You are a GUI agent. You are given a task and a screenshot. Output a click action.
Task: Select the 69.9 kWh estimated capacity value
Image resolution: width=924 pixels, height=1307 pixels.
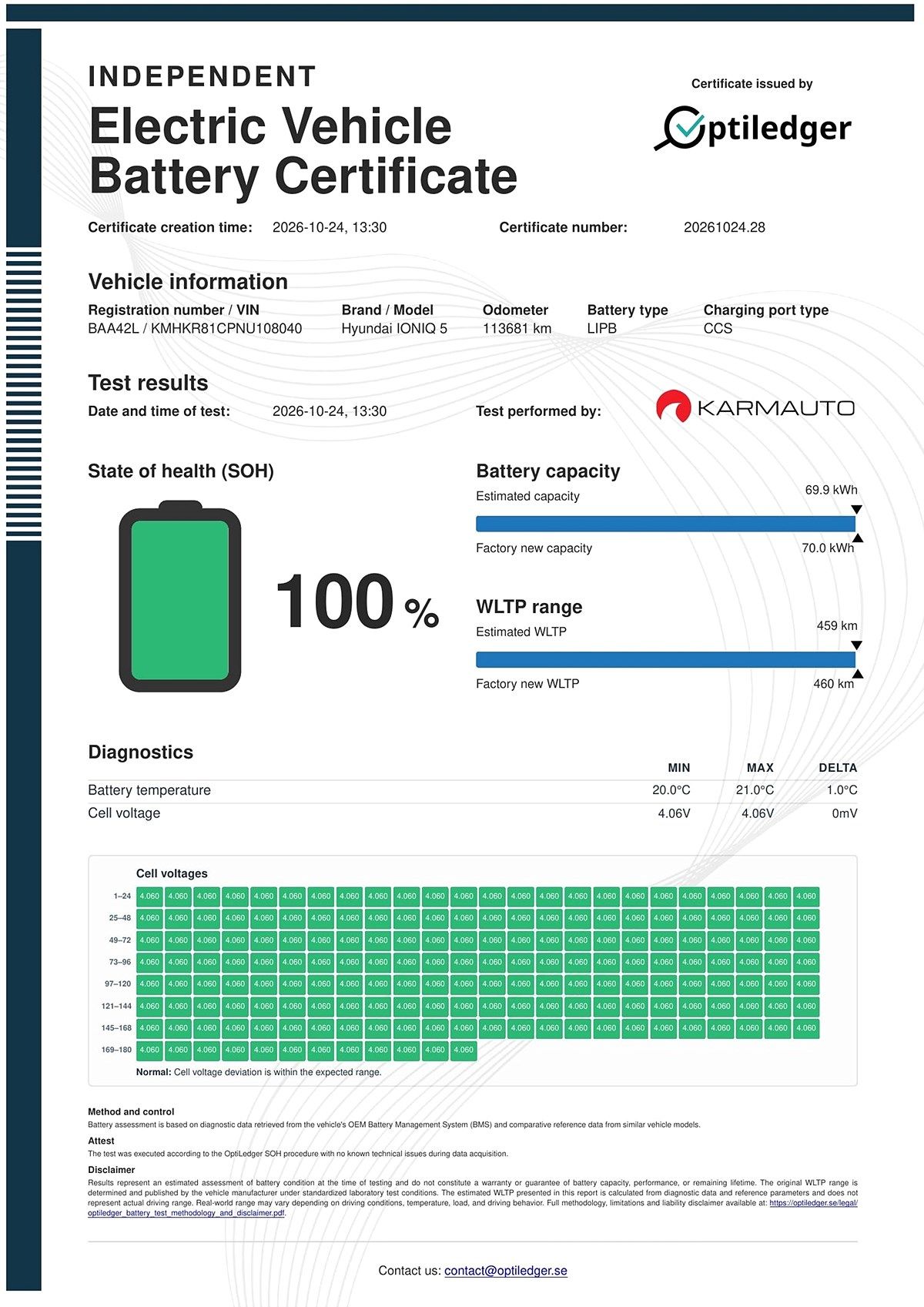coord(832,490)
